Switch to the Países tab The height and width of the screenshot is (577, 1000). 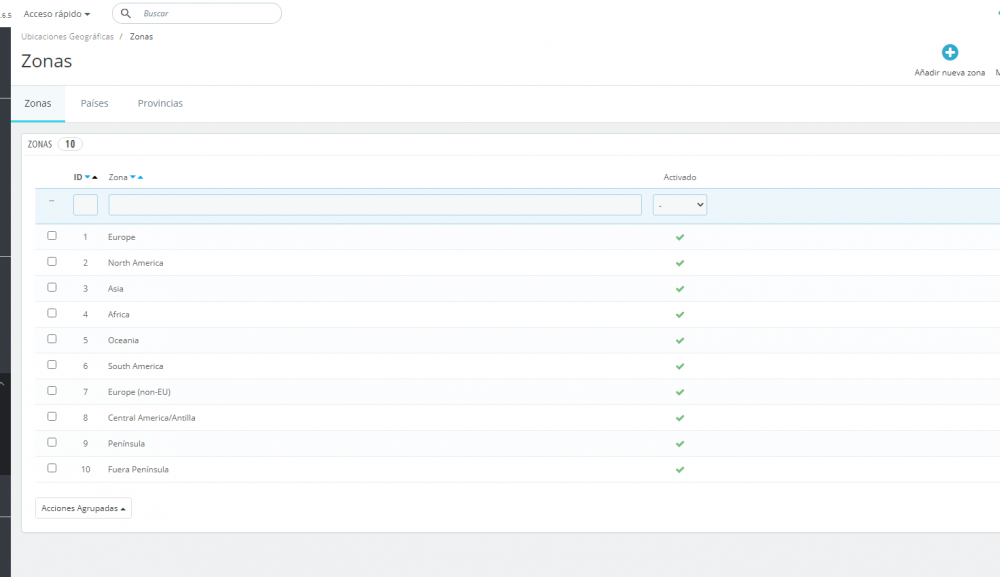pyautogui.click(x=94, y=103)
